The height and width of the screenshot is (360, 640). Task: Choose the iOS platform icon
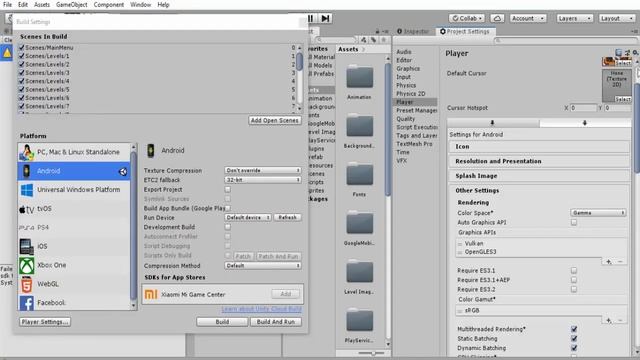click(27, 247)
